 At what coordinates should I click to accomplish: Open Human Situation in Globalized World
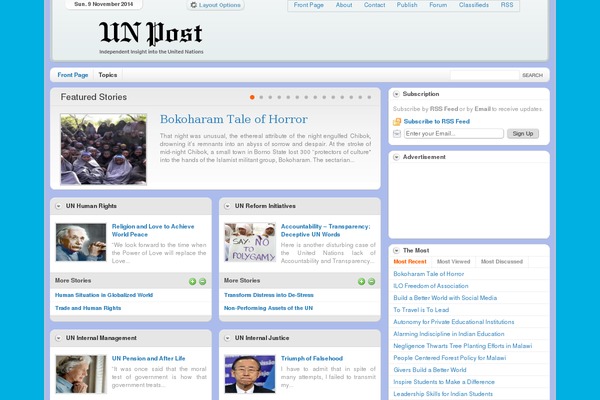tap(104, 295)
